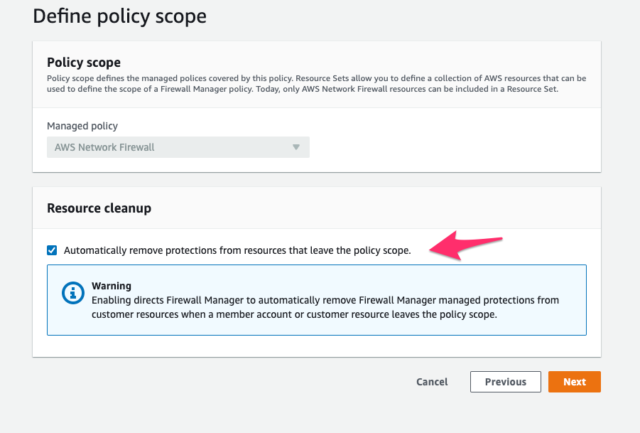The image size is (640, 433).
Task: Open the AWS Network Firewall dropdown
Action: pyautogui.click(x=178, y=147)
